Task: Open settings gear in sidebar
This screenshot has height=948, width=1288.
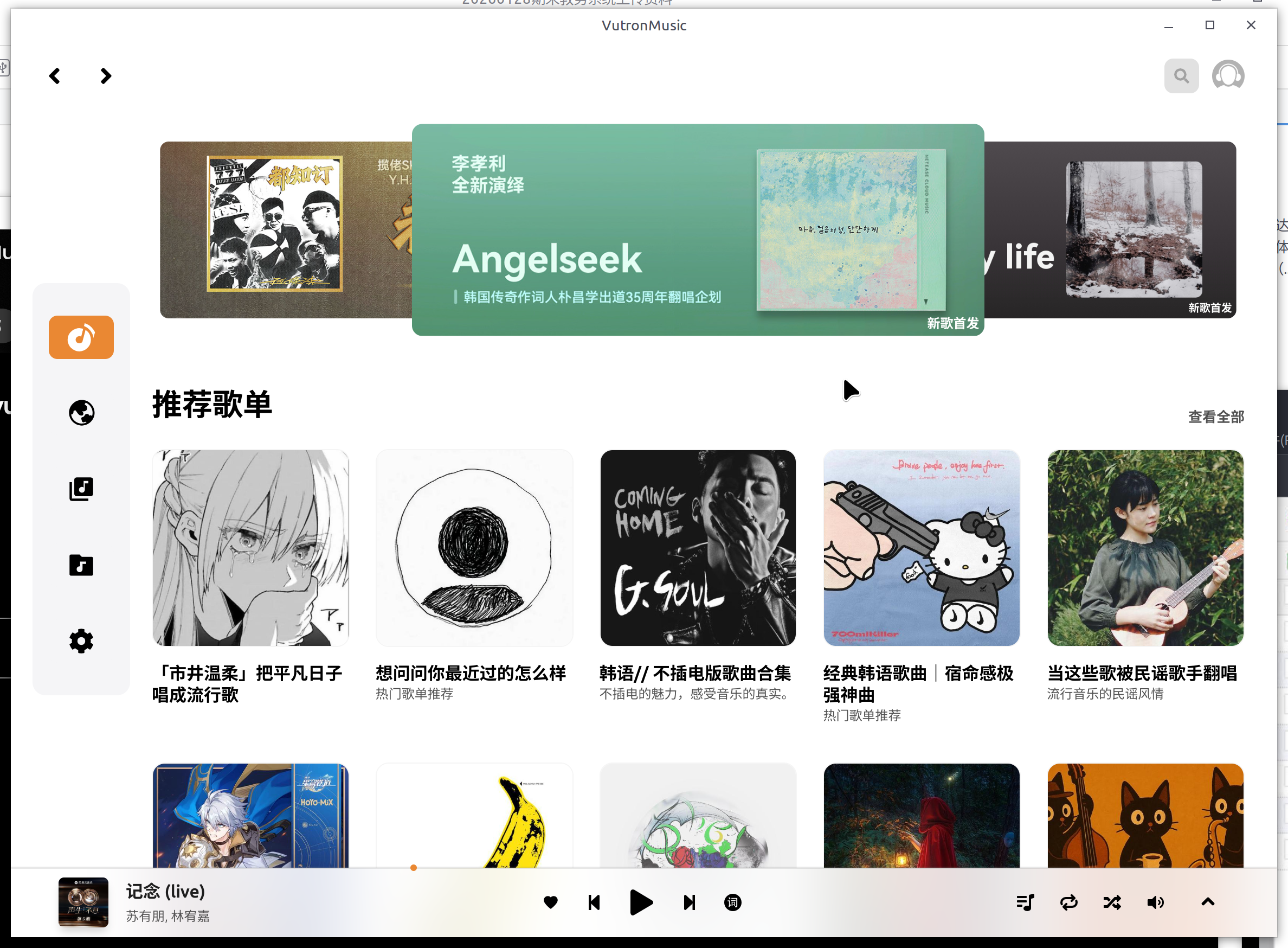Action: point(81,641)
